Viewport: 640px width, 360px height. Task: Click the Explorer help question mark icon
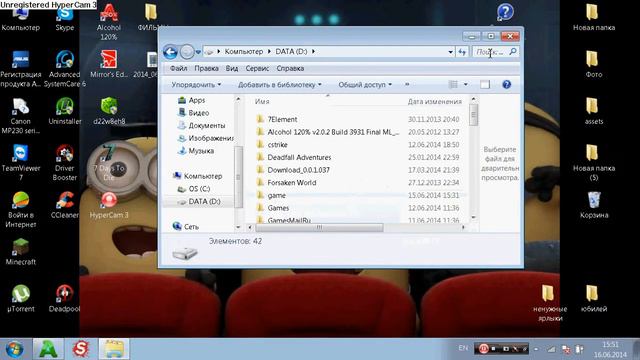point(507,84)
